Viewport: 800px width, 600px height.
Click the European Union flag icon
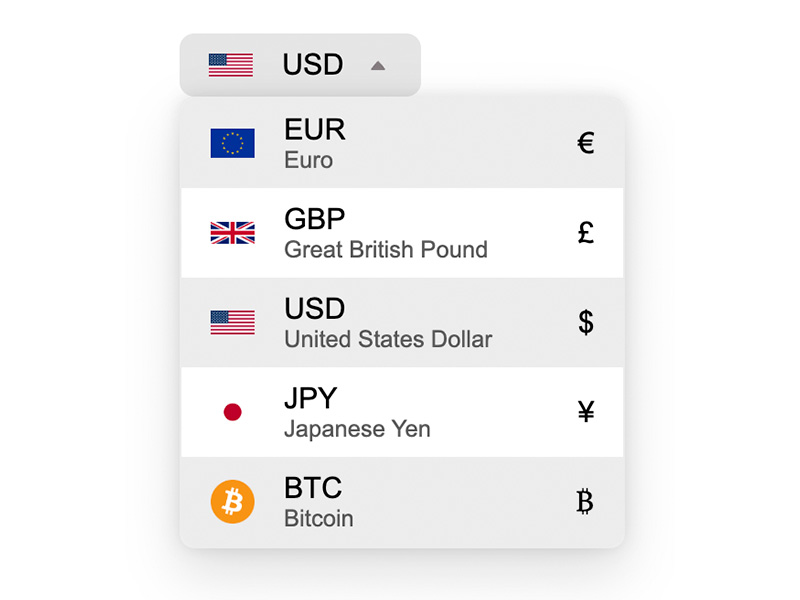tap(232, 143)
